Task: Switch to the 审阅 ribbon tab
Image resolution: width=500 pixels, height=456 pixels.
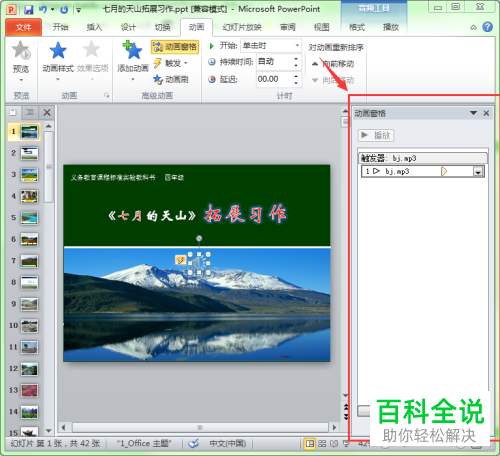Action: pyautogui.click(x=288, y=27)
